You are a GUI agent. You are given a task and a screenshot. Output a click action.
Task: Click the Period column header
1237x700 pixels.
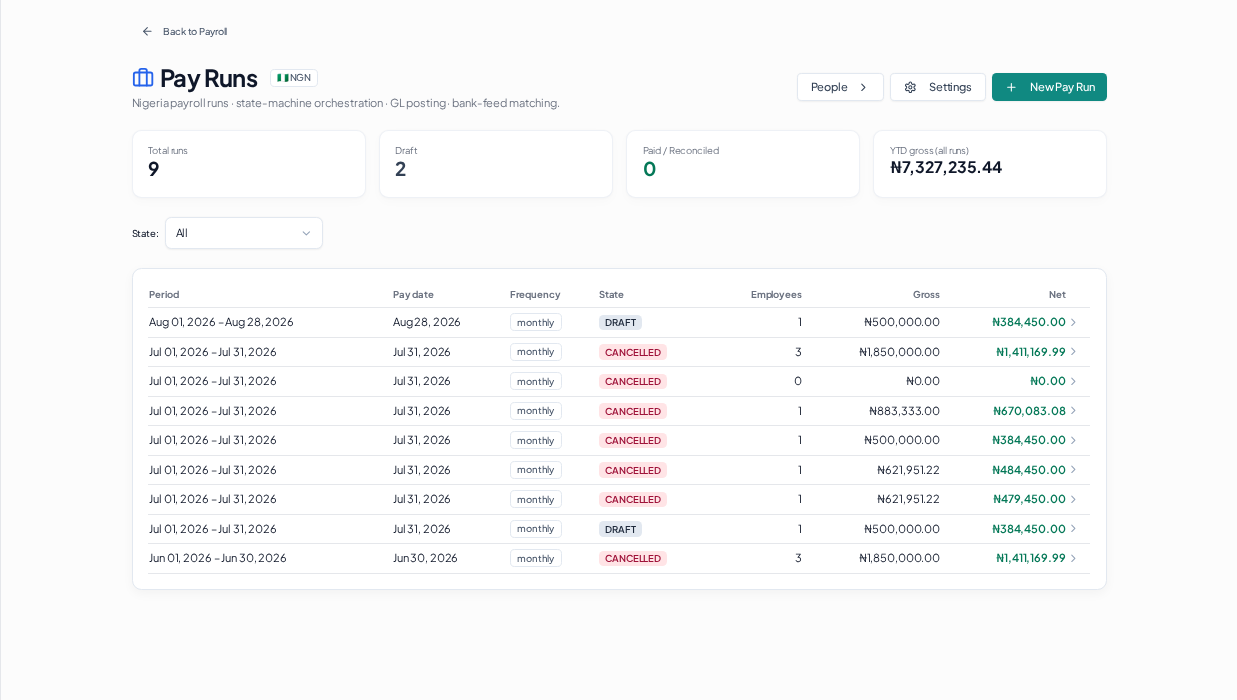tap(164, 294)
